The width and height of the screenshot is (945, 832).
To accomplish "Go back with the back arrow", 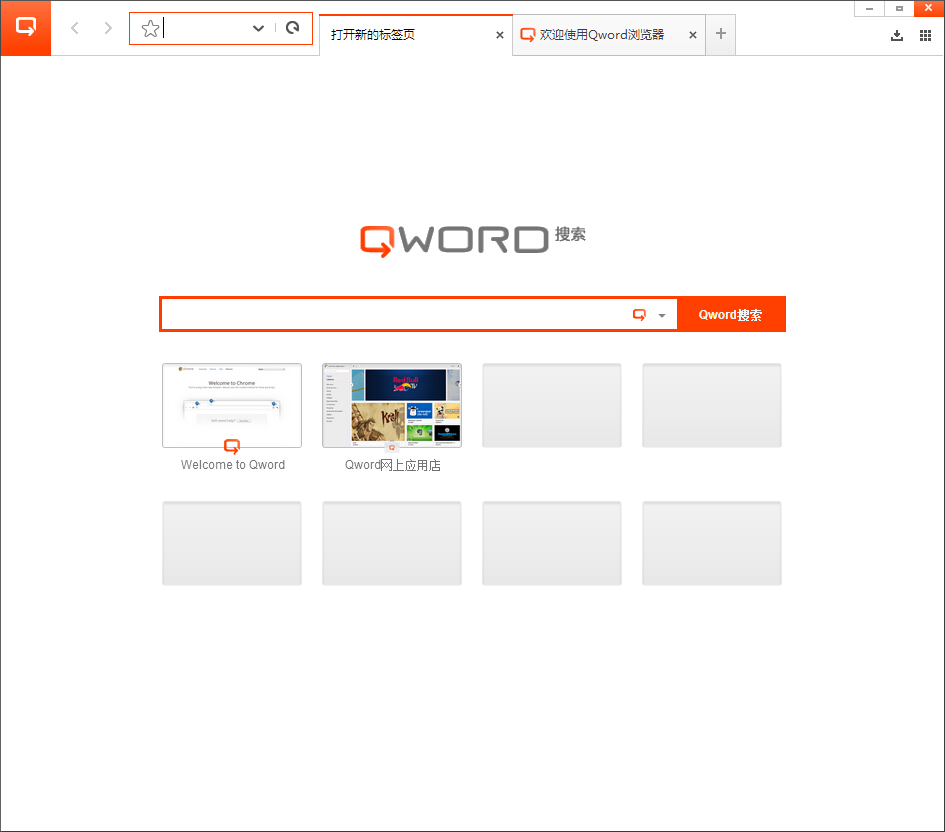I will coord(75,28).
